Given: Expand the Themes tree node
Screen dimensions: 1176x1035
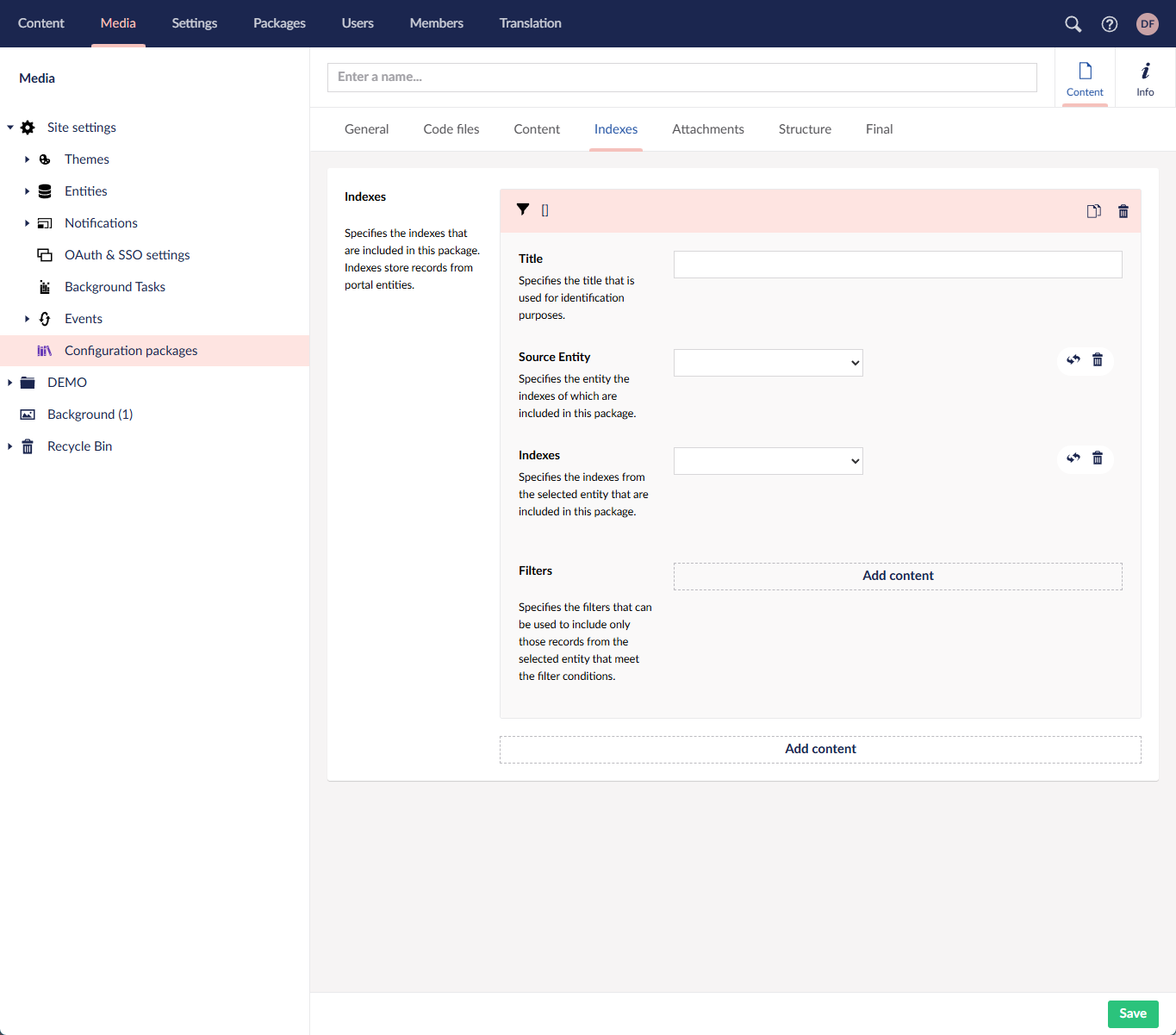Looking at the screenshot, I should pos(27,159).
